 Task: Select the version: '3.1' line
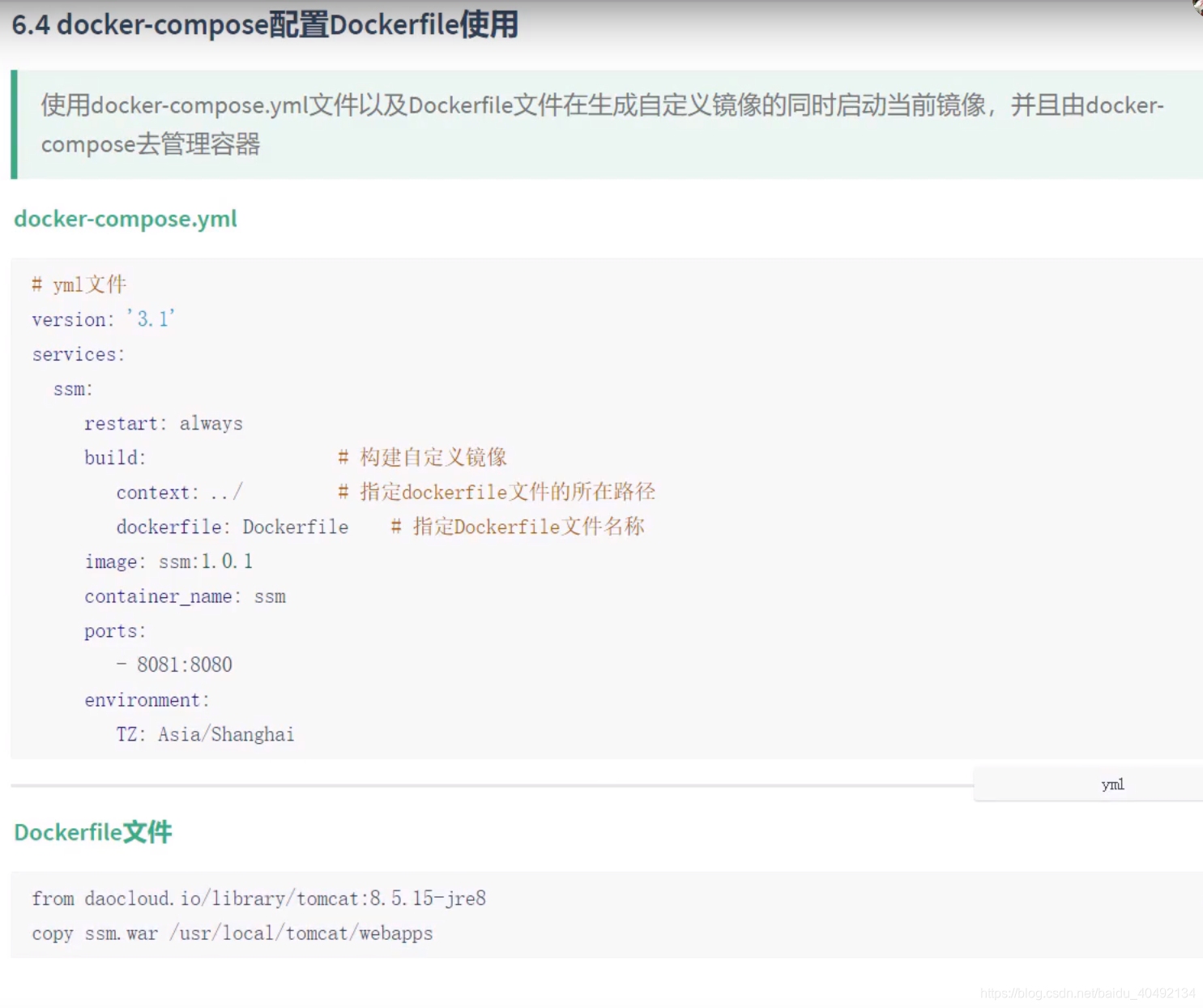click(104, 319)
